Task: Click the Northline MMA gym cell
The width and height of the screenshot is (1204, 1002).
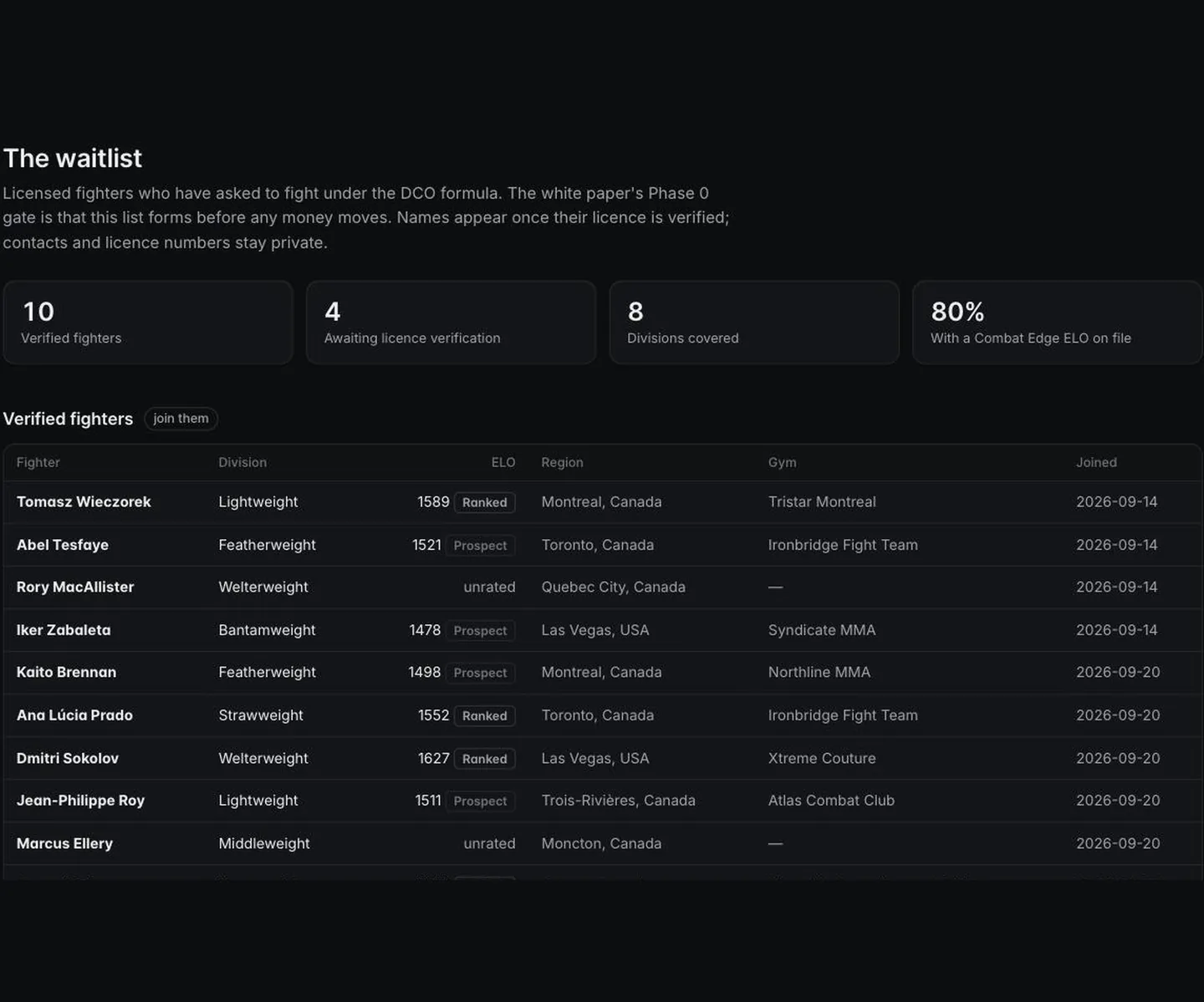Action: click(819, 673)
